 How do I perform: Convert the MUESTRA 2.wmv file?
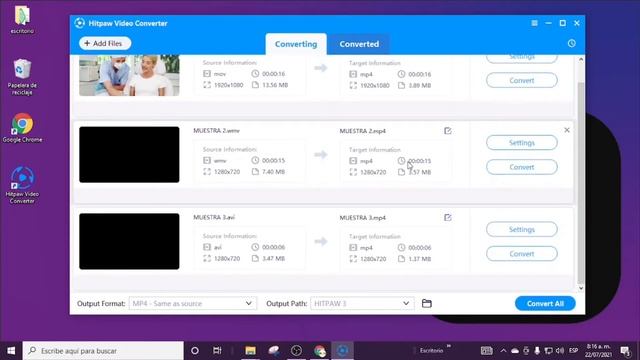pyautogui.click(x=522, y=167)
